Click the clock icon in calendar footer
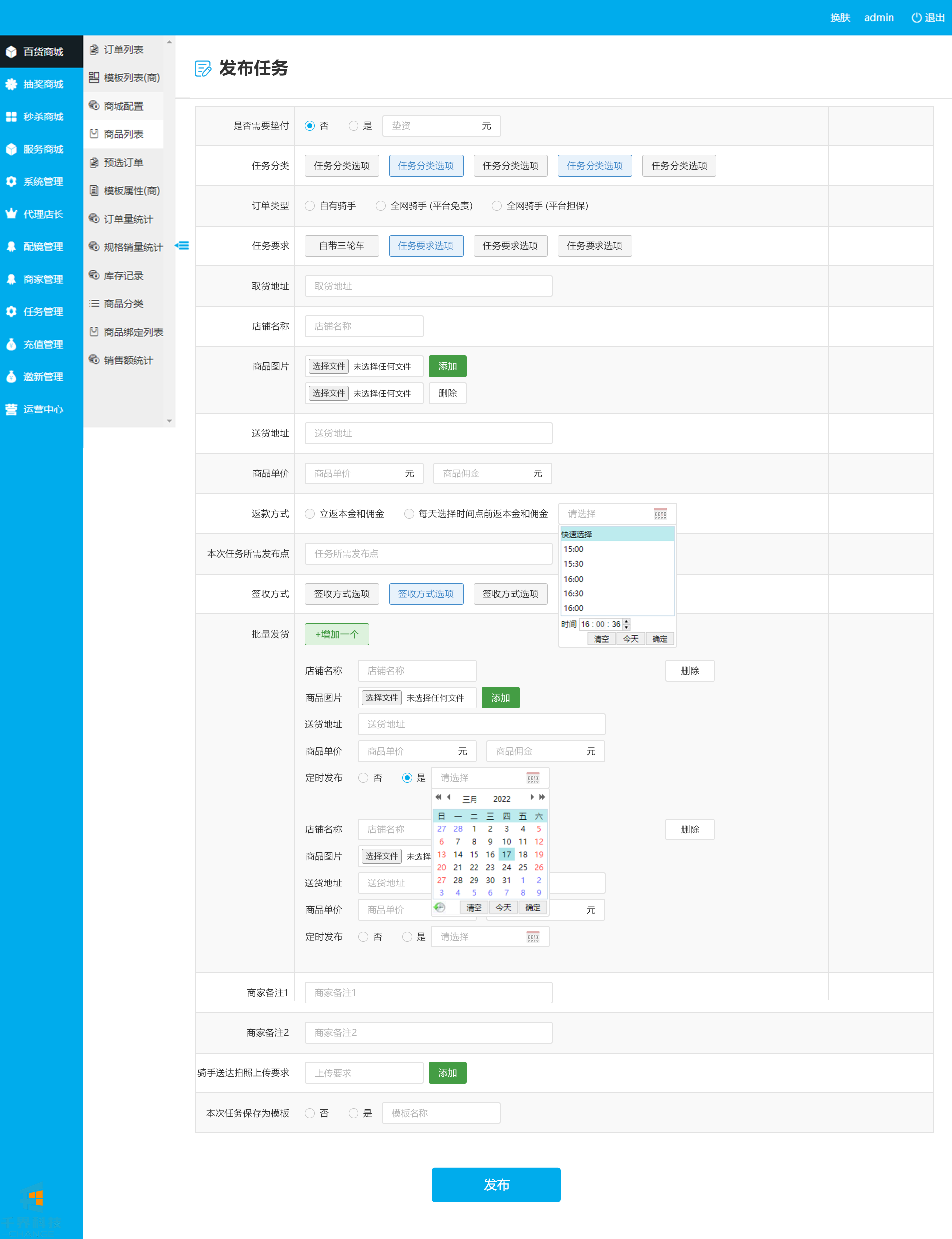The height and width of the screenshot is (1239, 952). (440, 907)
